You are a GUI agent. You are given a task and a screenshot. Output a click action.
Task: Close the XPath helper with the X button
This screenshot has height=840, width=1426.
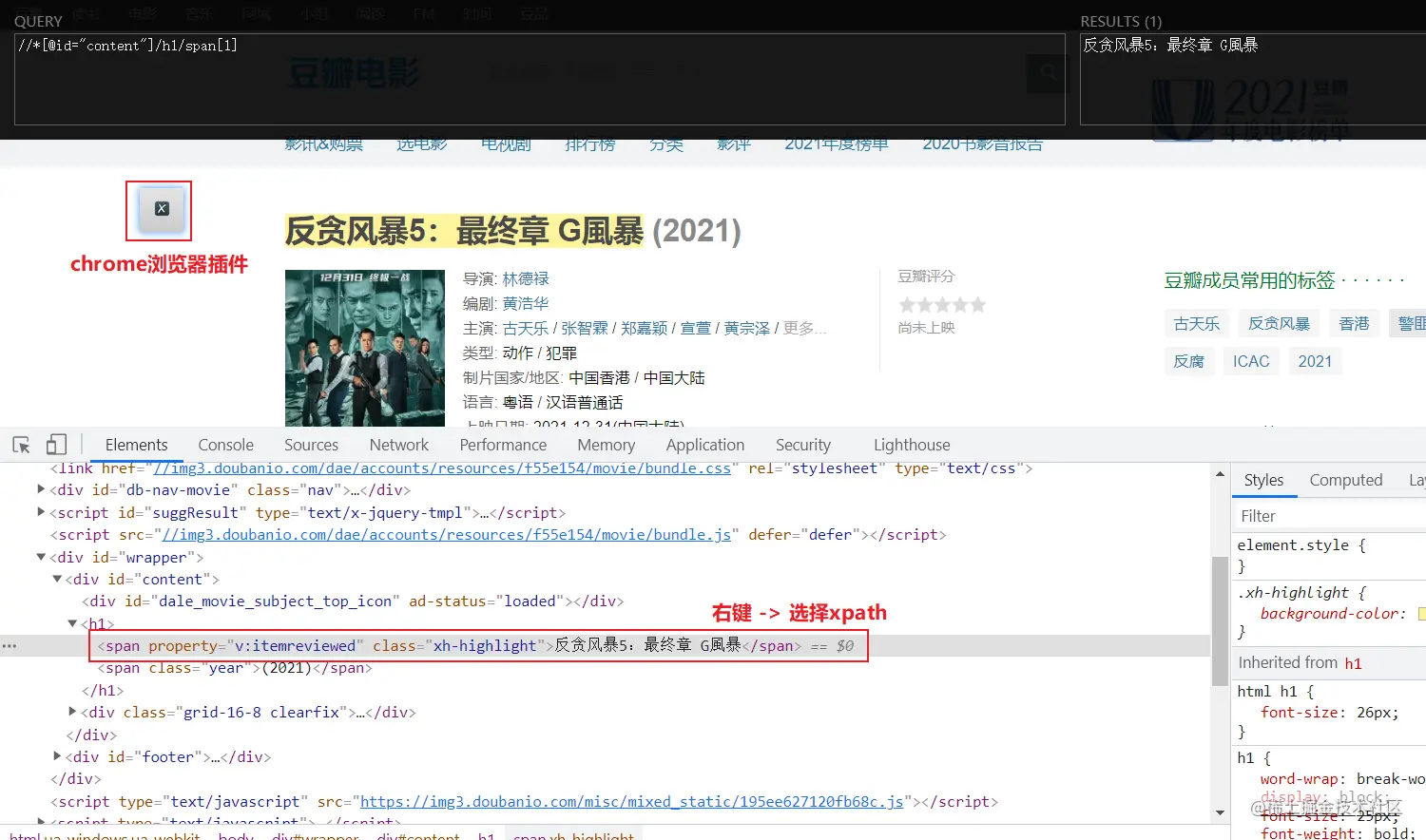click(162, 209)
